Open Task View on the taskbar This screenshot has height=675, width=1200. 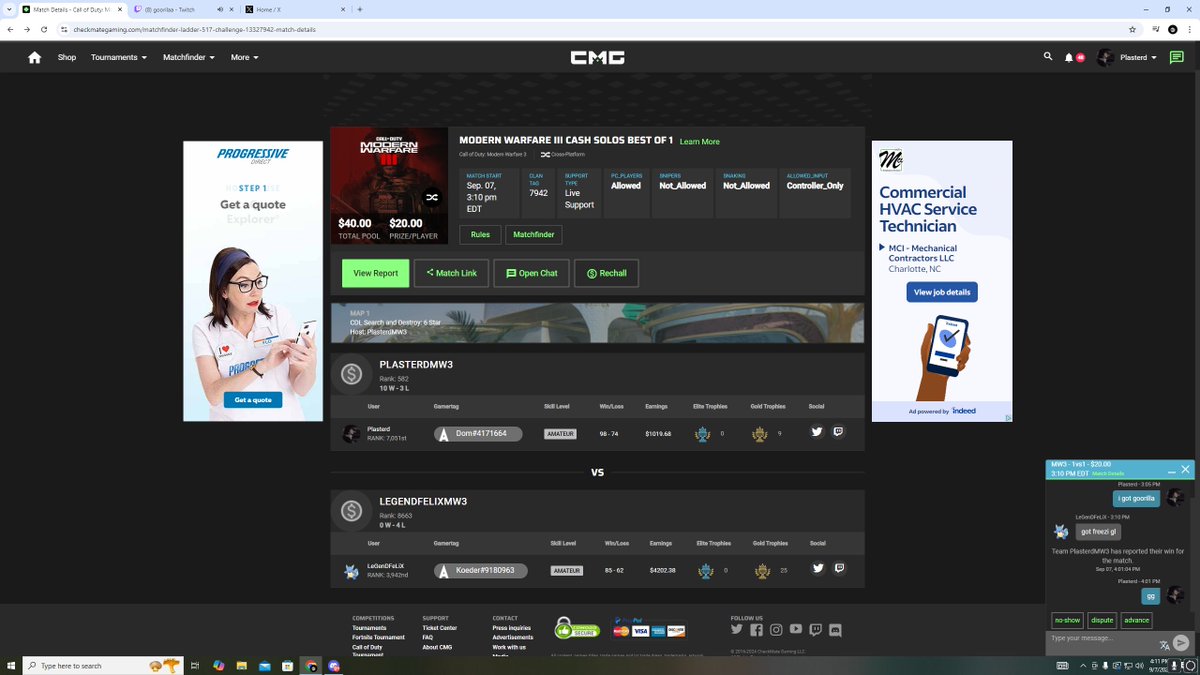[x=194, y=665]
